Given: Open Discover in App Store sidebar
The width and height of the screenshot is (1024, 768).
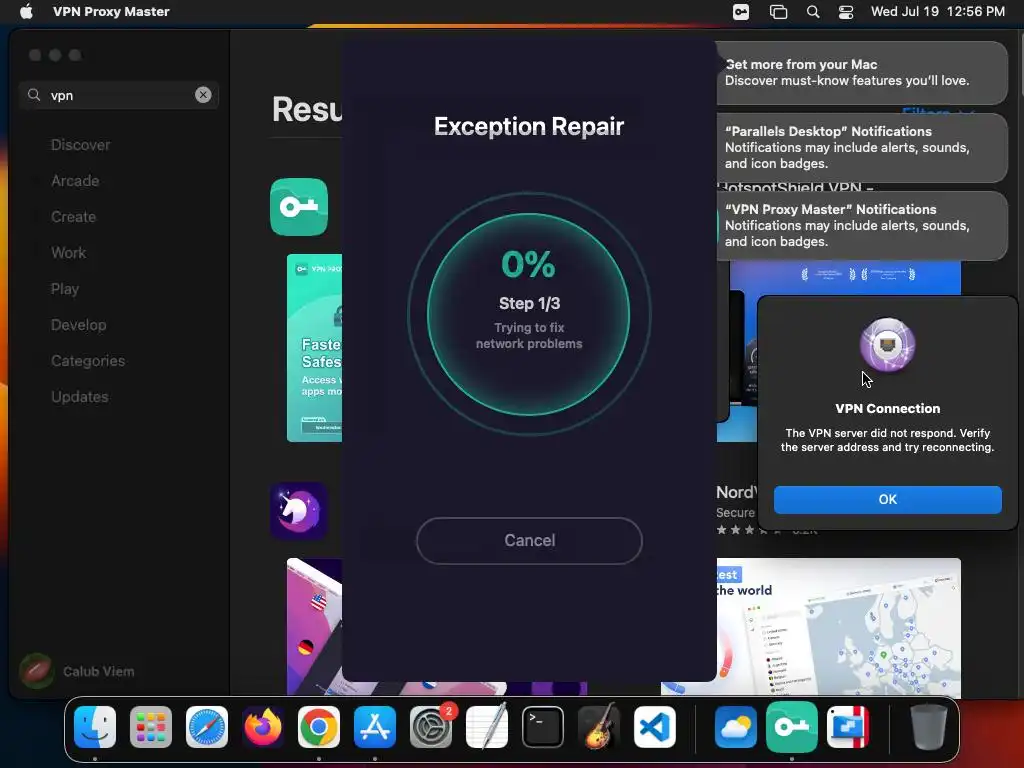Looking at the screenshot, I should [x=80, y=145].
